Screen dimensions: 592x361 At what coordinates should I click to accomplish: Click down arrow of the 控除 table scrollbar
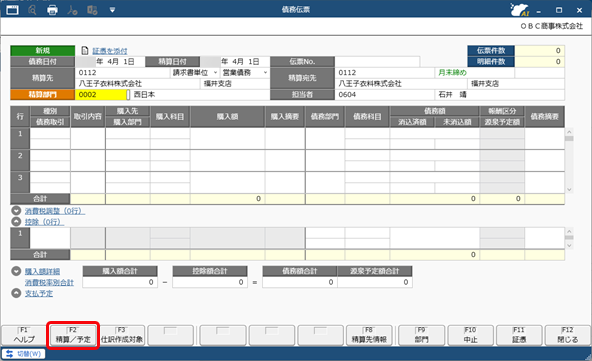pyautogui.click(x=569, y=245)
